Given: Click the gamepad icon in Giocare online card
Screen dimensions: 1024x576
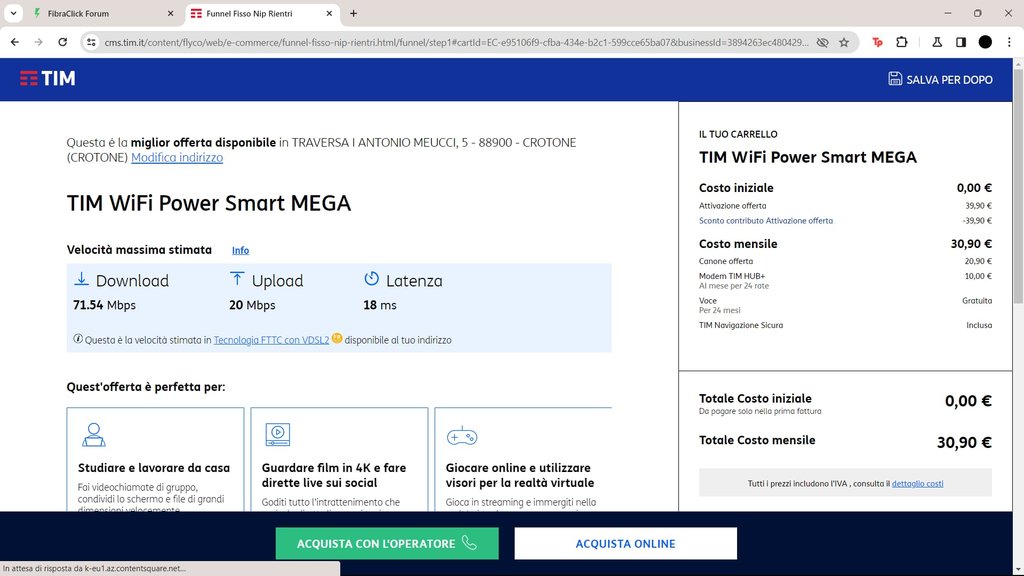Looking at the screenshot, I should pyautogui.click(x=462, y=436).
